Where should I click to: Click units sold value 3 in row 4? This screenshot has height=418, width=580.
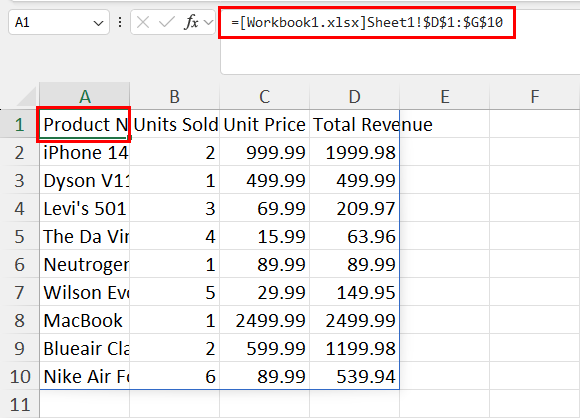175,208
